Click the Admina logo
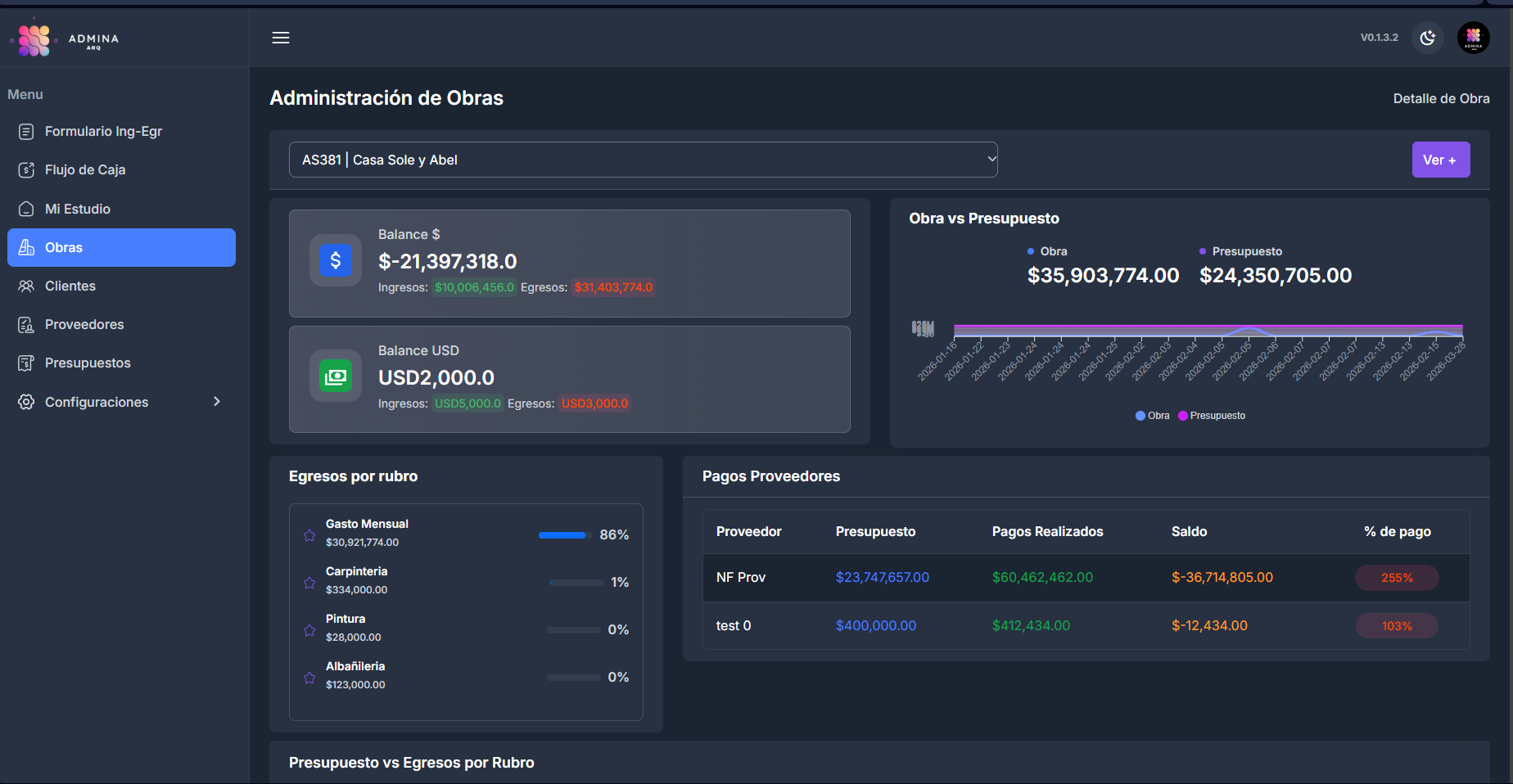This screenshot has height=784, width=1513. [65, 39]
